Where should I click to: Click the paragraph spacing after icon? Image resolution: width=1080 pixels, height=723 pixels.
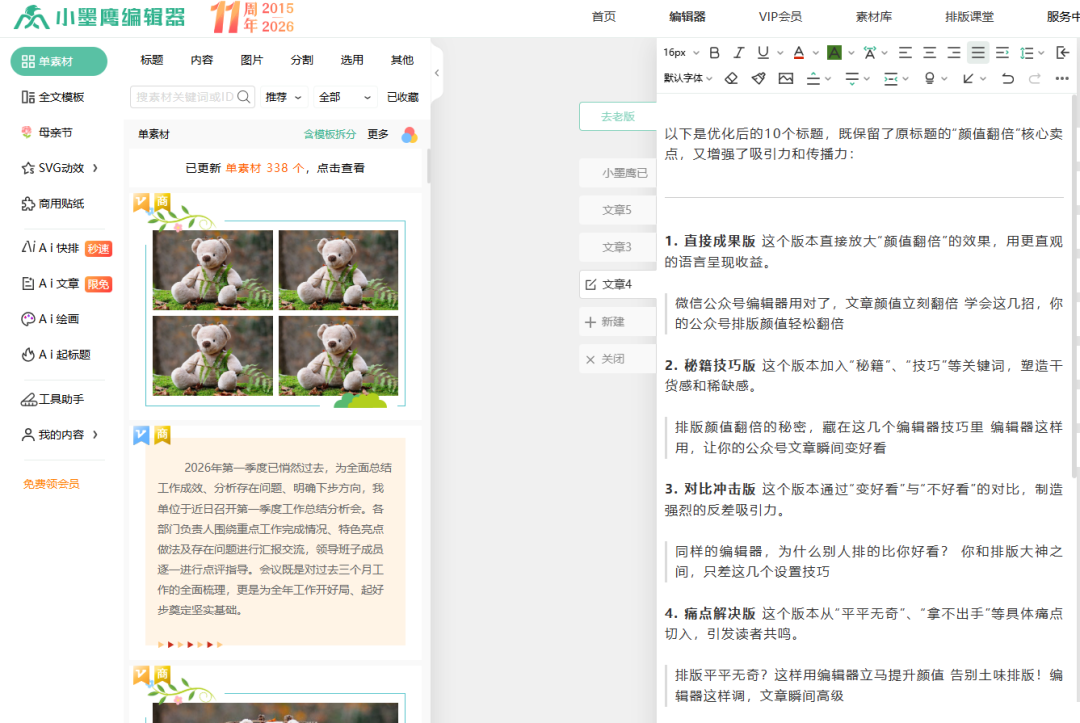click(852, 78)
